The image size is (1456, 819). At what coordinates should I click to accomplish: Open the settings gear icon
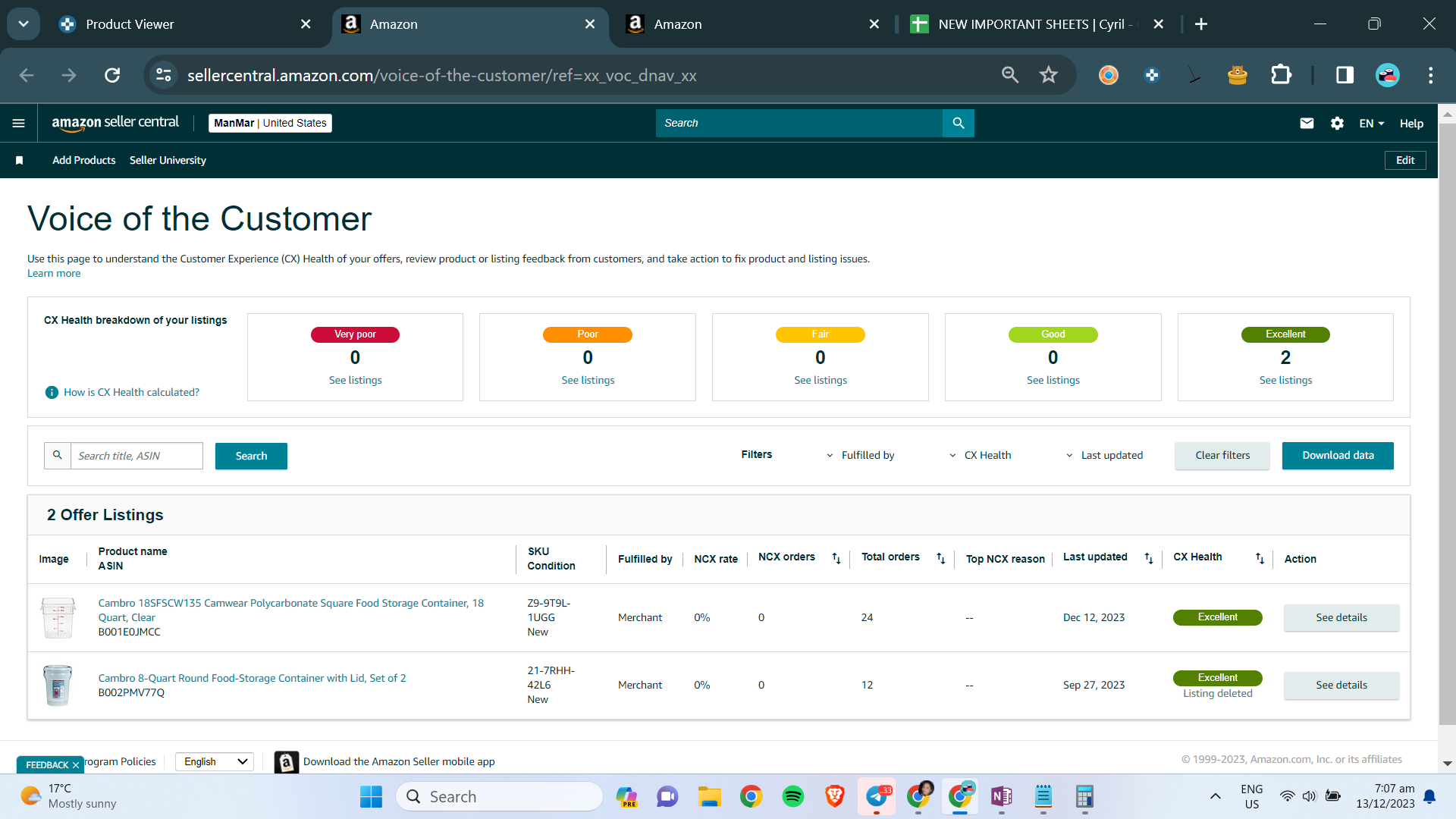coord(1337,123)
